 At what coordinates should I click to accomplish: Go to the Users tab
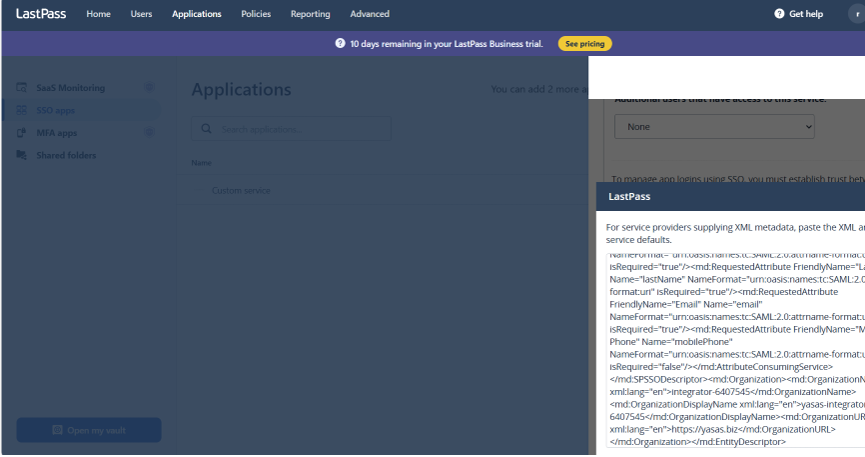click(x=141, y=14)
